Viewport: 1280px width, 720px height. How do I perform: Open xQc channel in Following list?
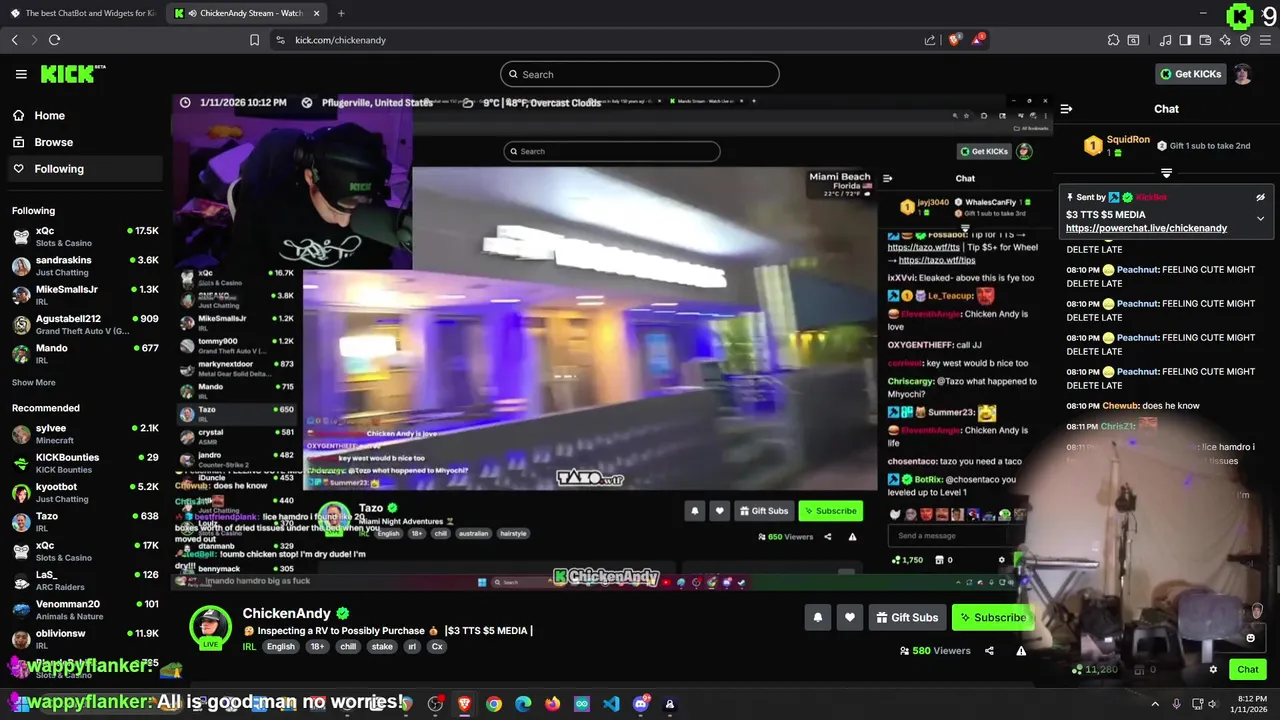[84, 236]
